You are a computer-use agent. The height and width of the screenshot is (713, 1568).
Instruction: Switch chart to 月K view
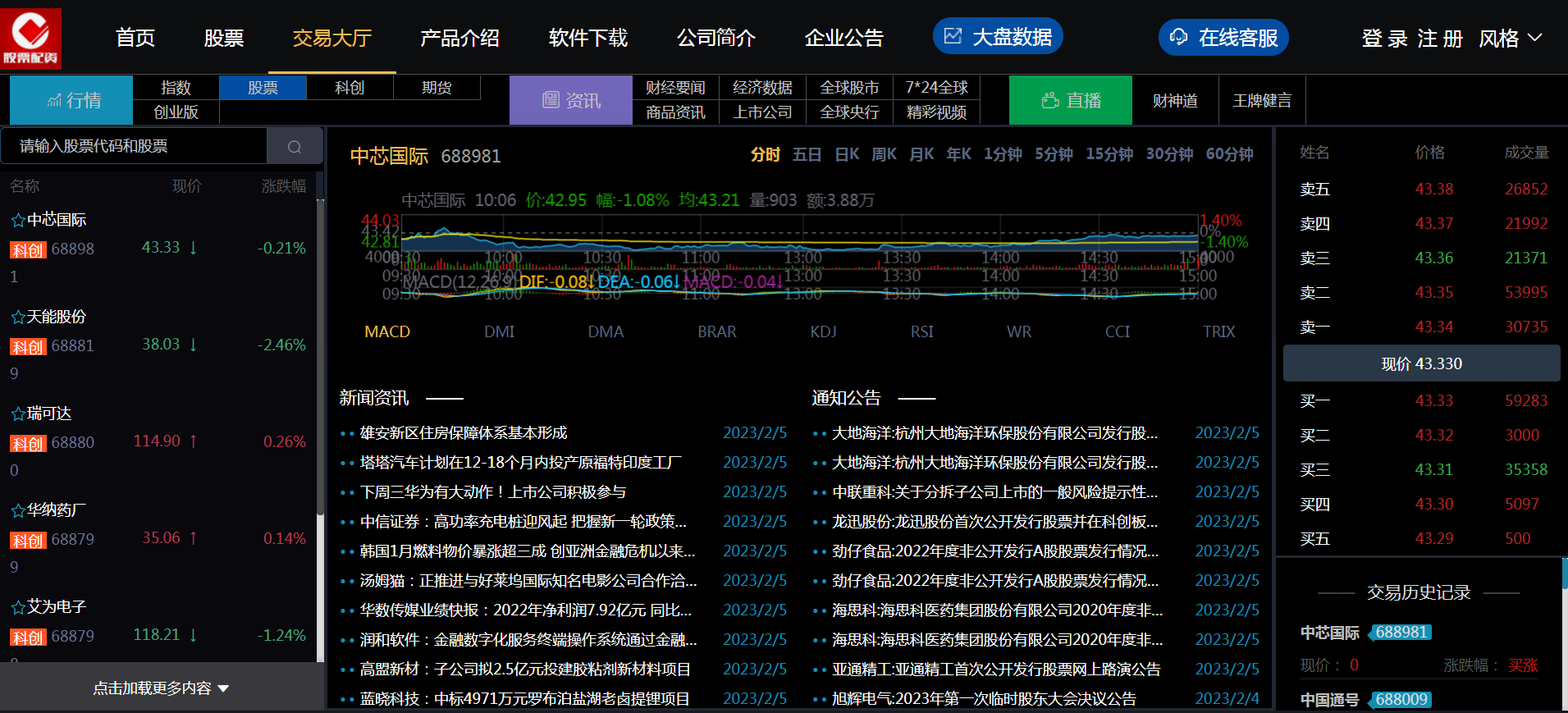coord(922,154)
